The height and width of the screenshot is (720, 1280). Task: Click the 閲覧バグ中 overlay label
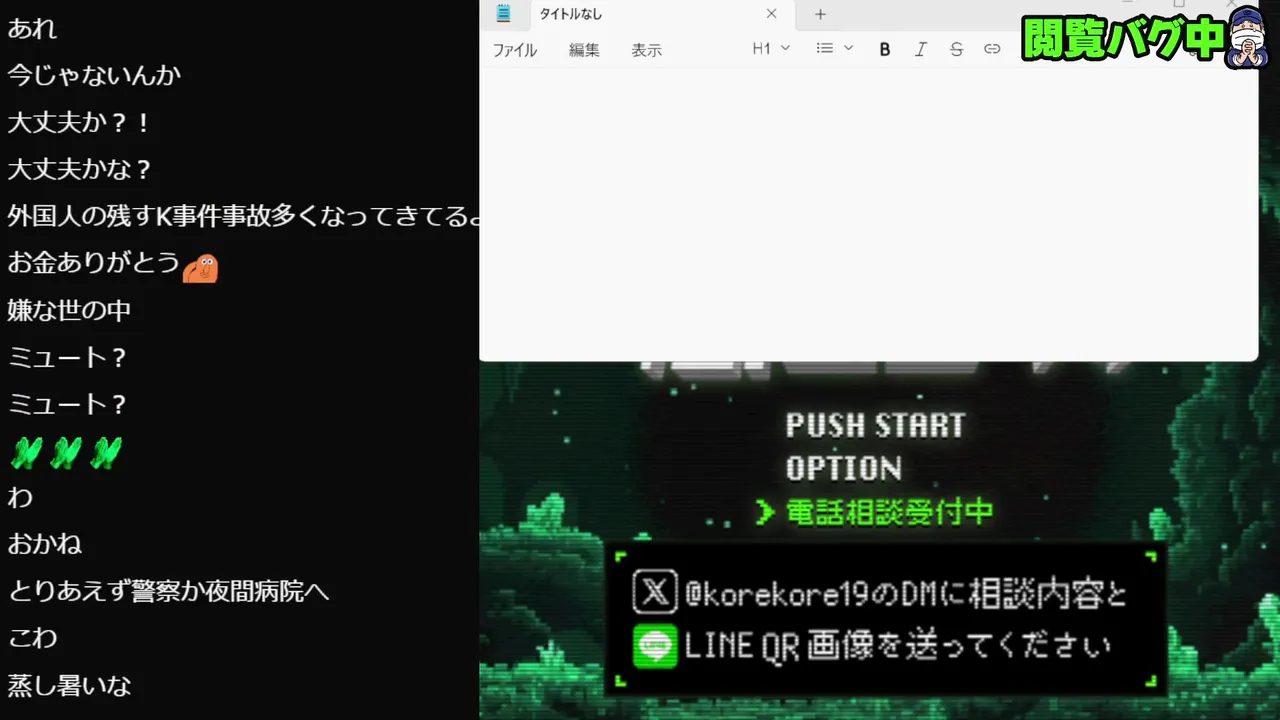(x=1123, y=38)
